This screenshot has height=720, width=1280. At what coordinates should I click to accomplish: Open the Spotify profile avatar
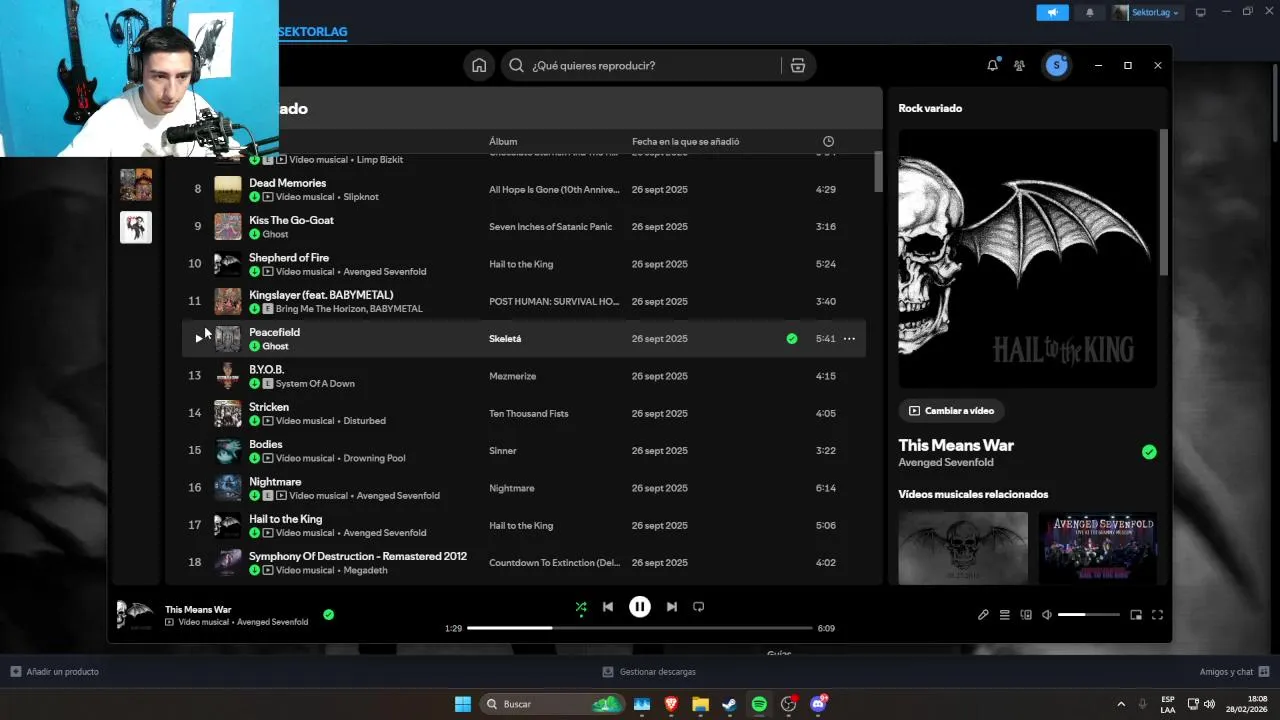1056,65
